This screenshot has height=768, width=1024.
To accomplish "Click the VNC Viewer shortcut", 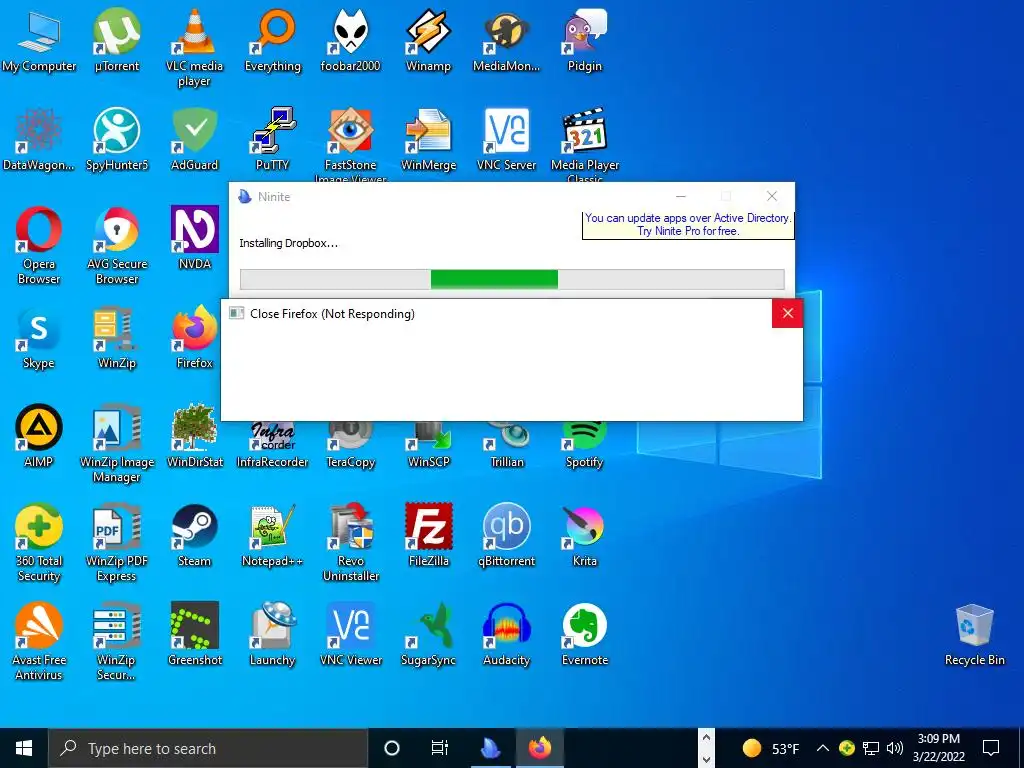I will [351, 633].
